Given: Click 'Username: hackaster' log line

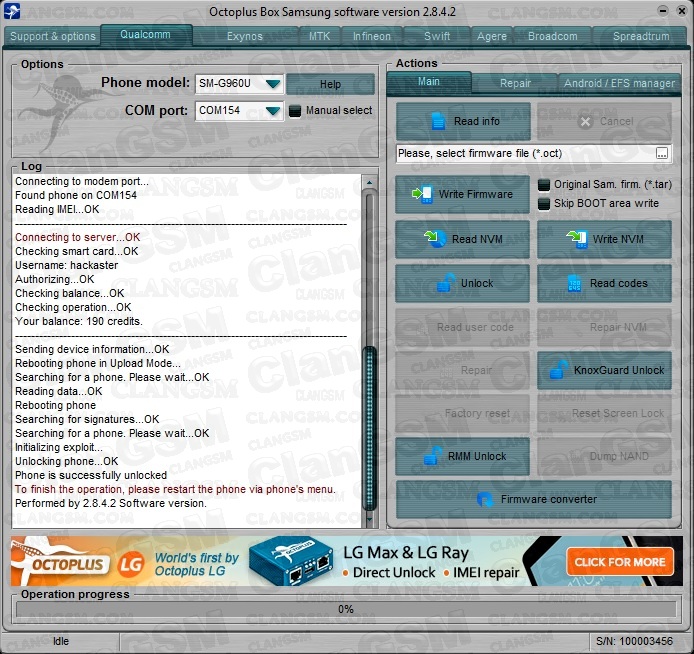Looking at the screenshot, I should pos(67,265).
